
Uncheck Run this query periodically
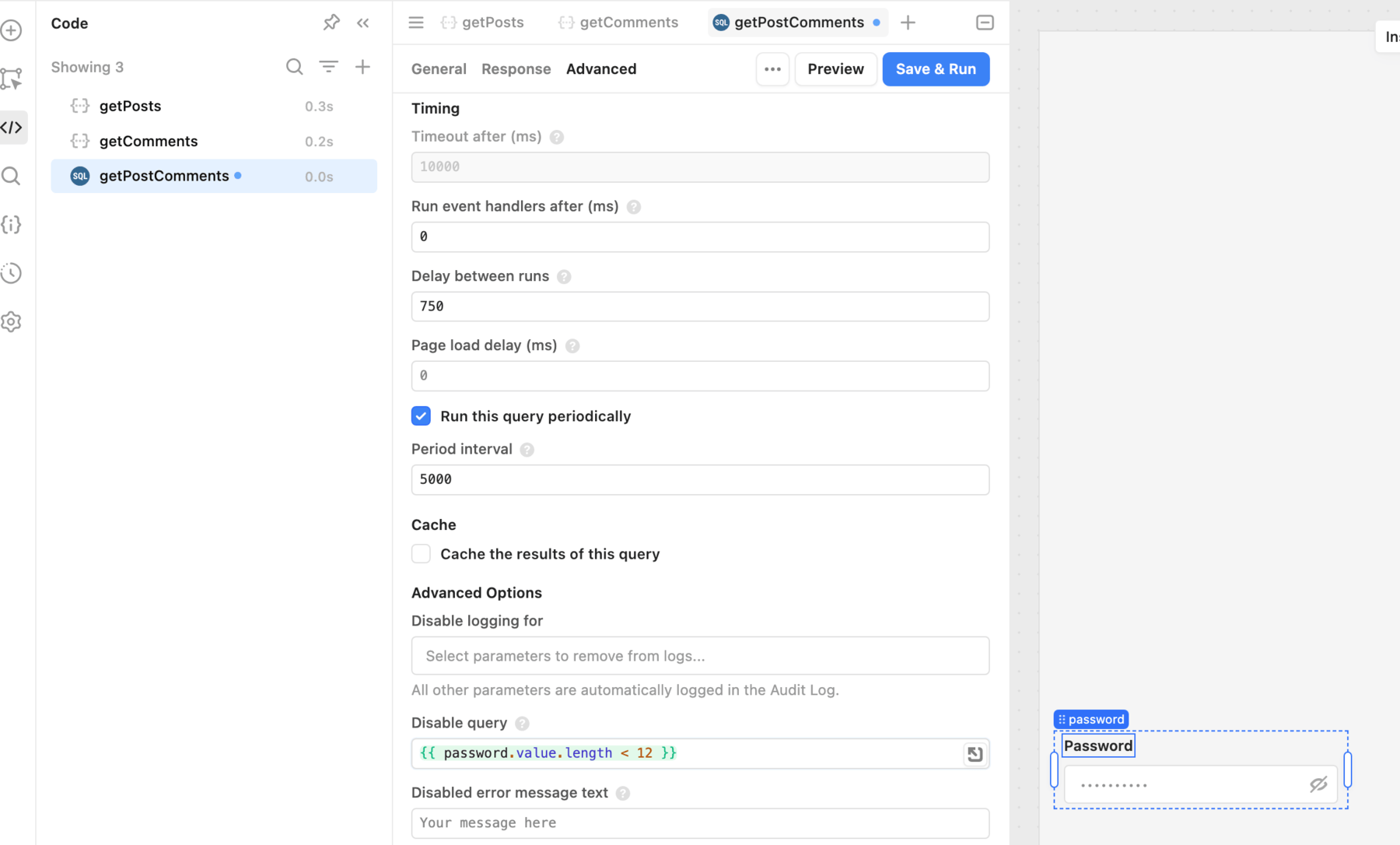[421, 416]
